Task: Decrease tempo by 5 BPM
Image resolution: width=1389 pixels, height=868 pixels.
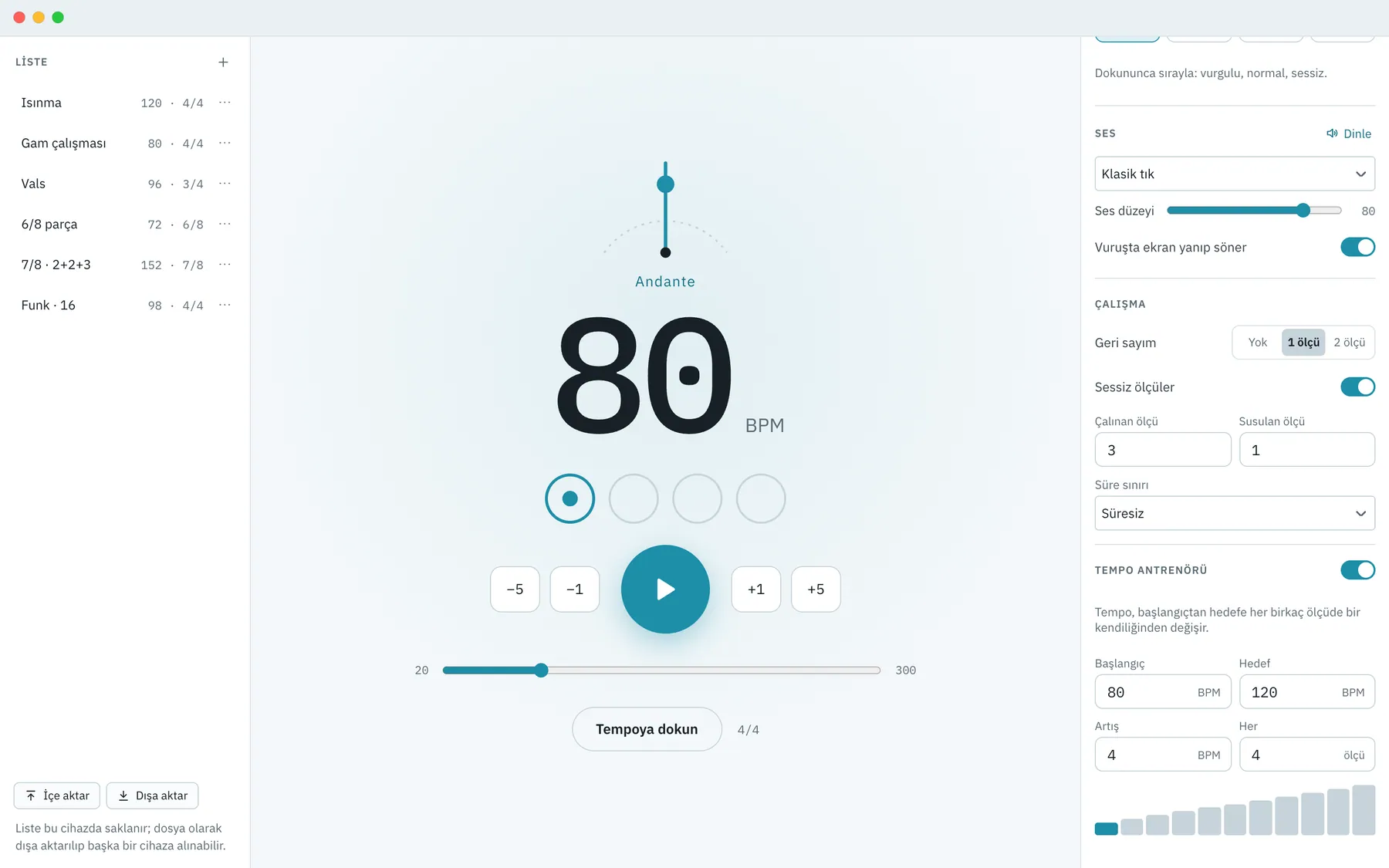Action: [x=515, y=589]
